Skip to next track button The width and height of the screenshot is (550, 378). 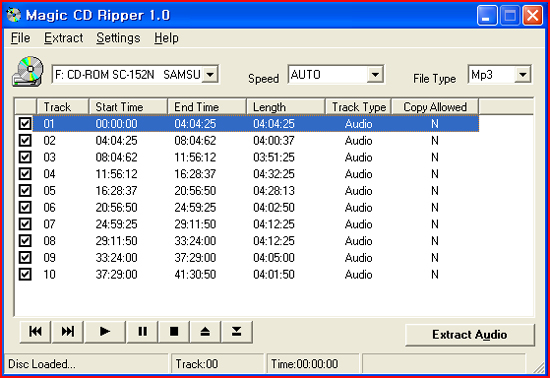67,331
